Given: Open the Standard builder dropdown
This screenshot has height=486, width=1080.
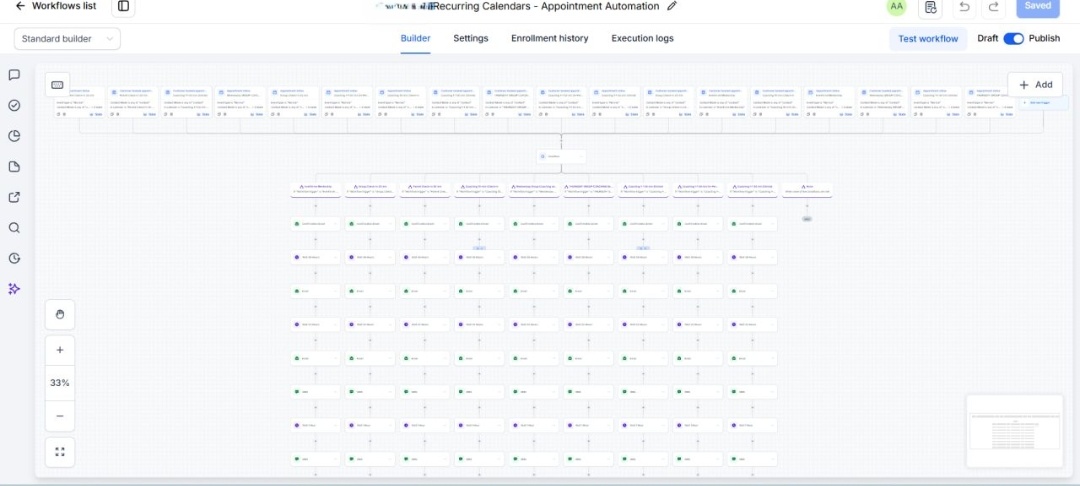Looking at the screenshot, I should tap(67, 39).
